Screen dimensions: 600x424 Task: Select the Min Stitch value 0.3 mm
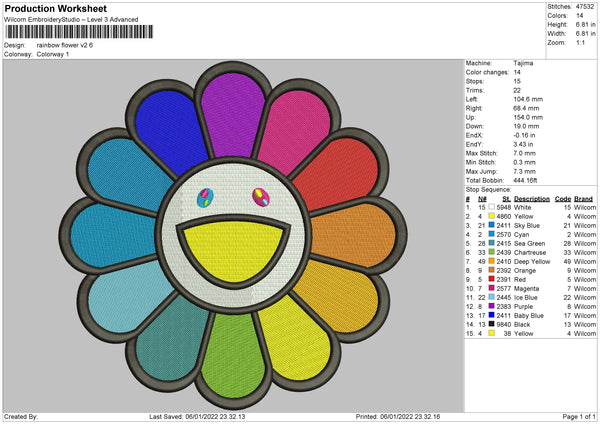(525, 162)
